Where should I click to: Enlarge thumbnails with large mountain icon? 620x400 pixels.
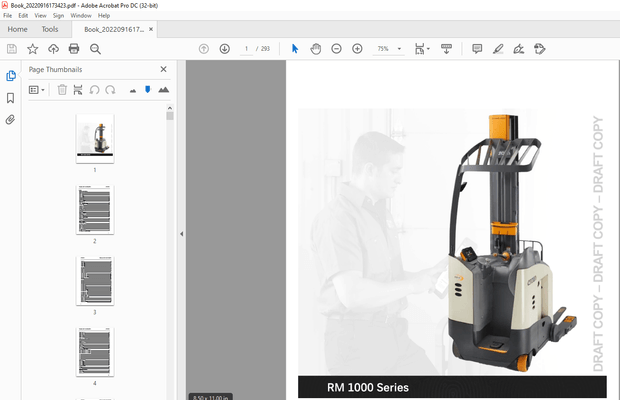tap(163, 90)
